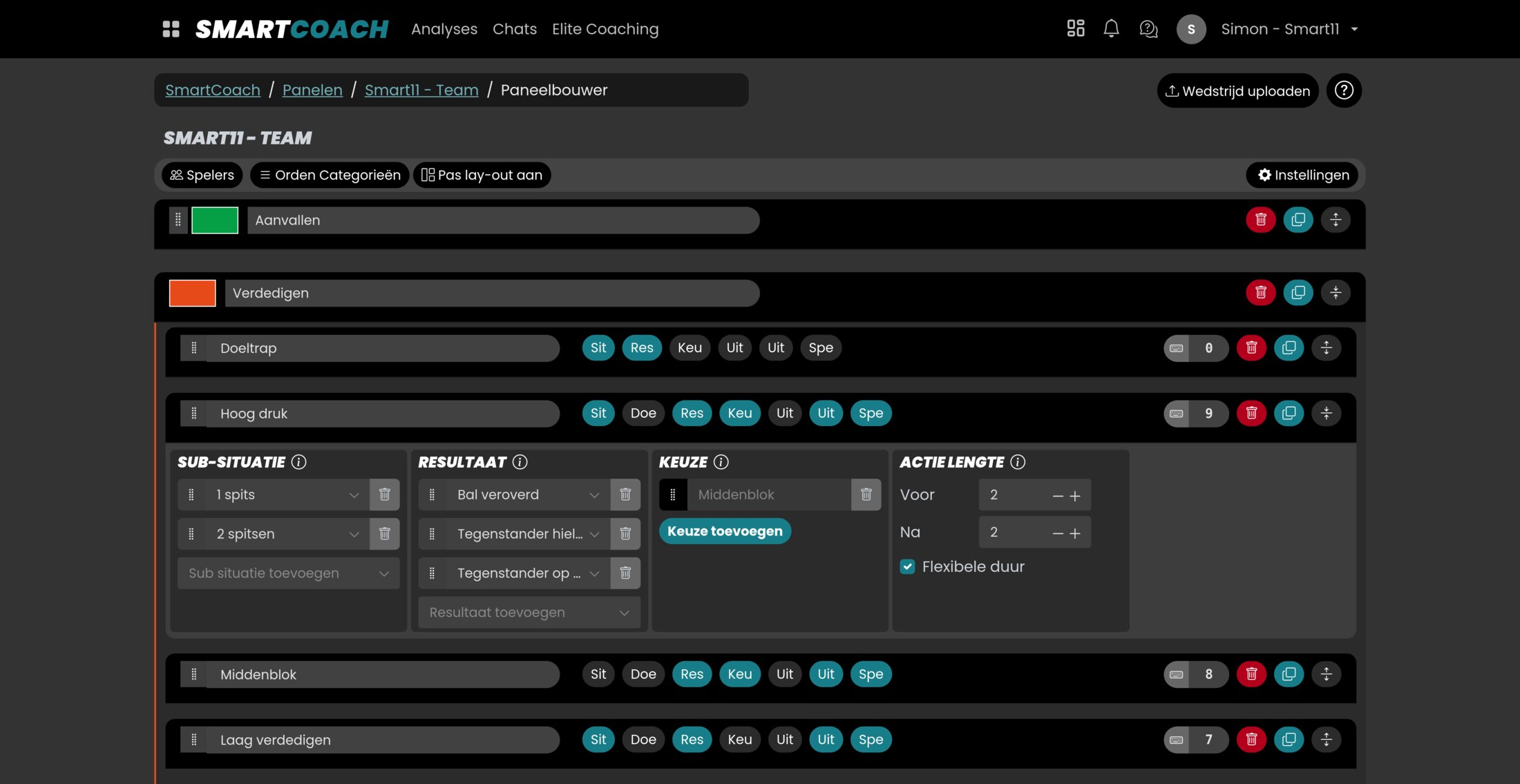Image resolution: width=1520 pixels, height=784 pixels.
Task: Open the help question mark button
Action: (1344, 90)
